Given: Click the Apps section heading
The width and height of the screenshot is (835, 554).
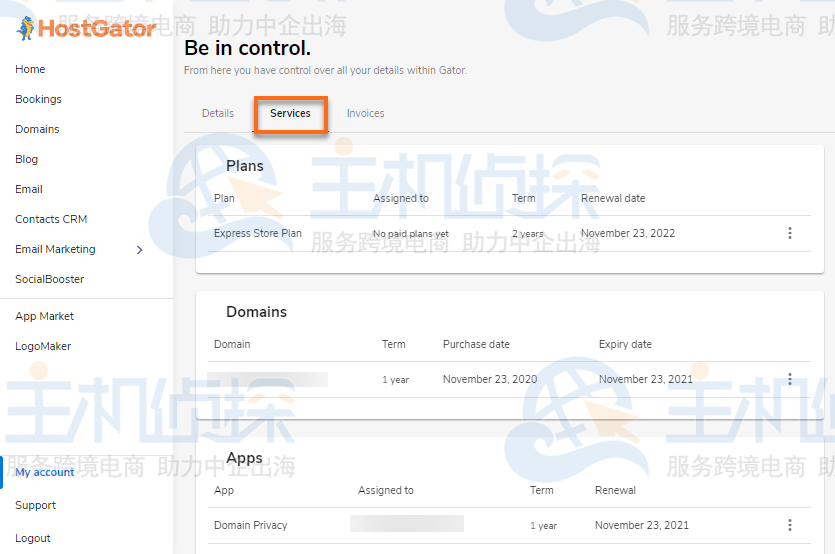Looking at the screenshot, I should coord(244,458).
